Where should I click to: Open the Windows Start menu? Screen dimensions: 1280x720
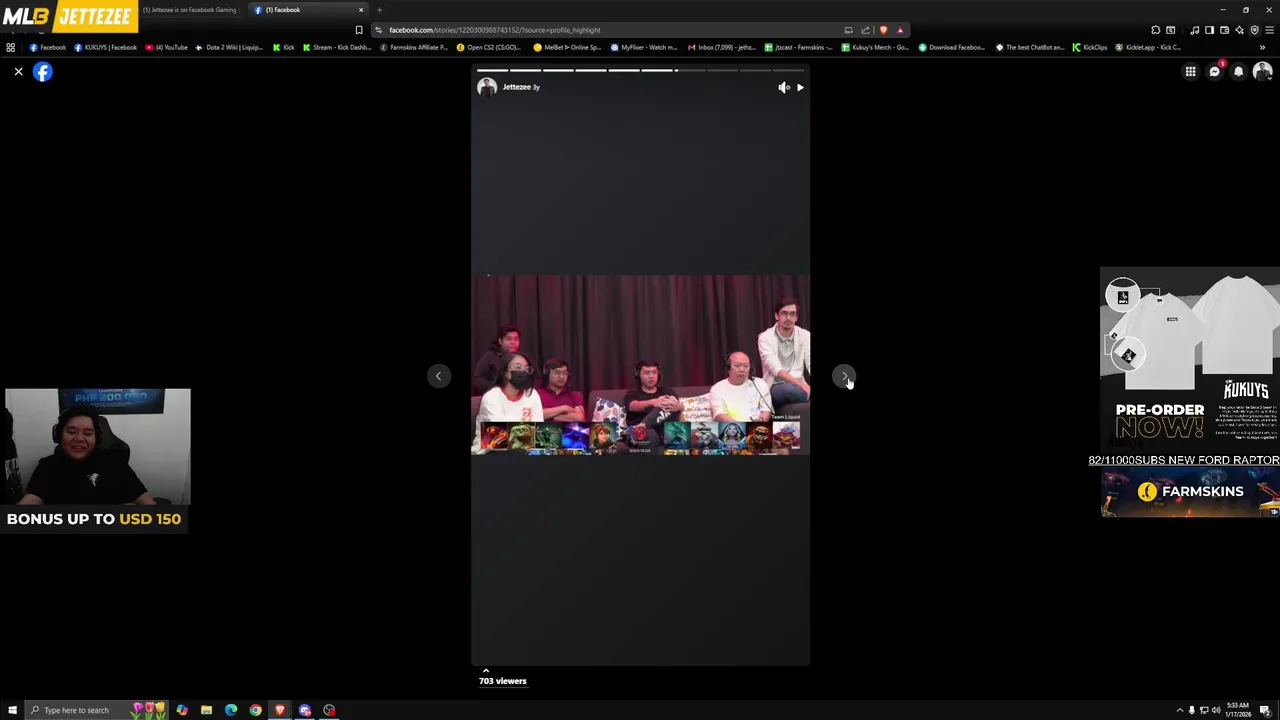[x=12, y=710]
